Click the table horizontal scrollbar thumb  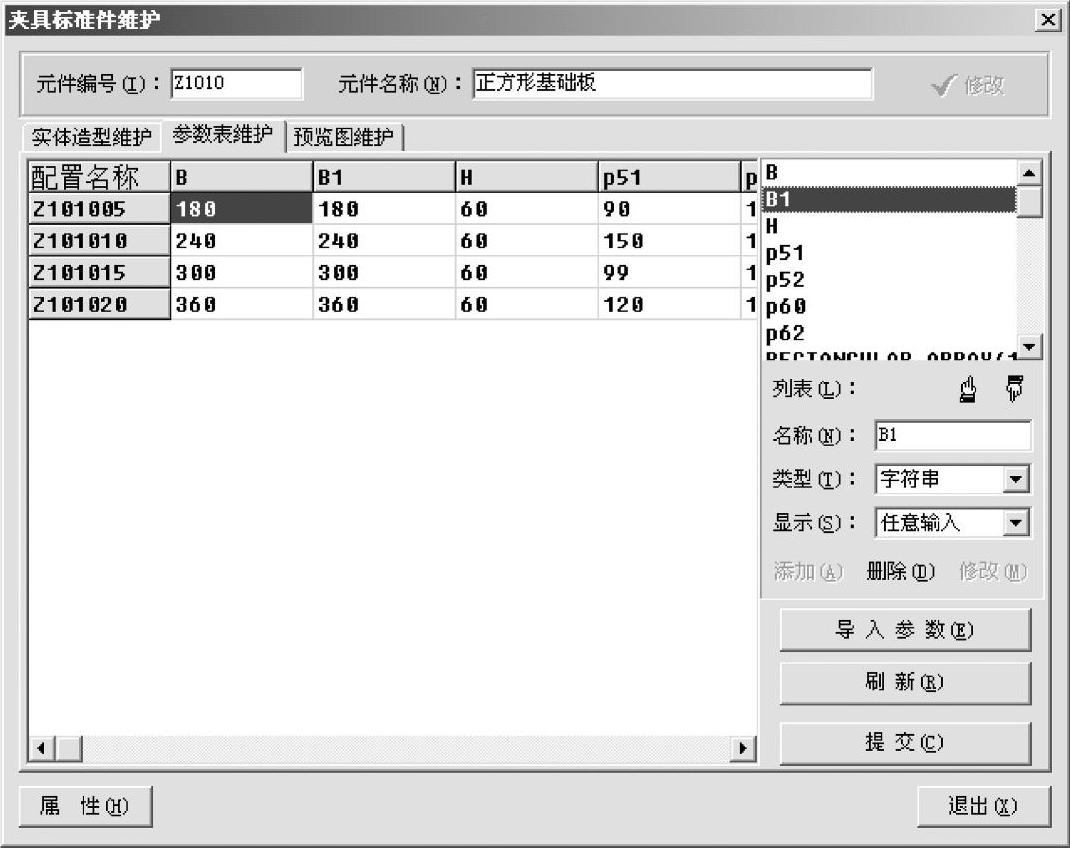(x=68, y=748)
